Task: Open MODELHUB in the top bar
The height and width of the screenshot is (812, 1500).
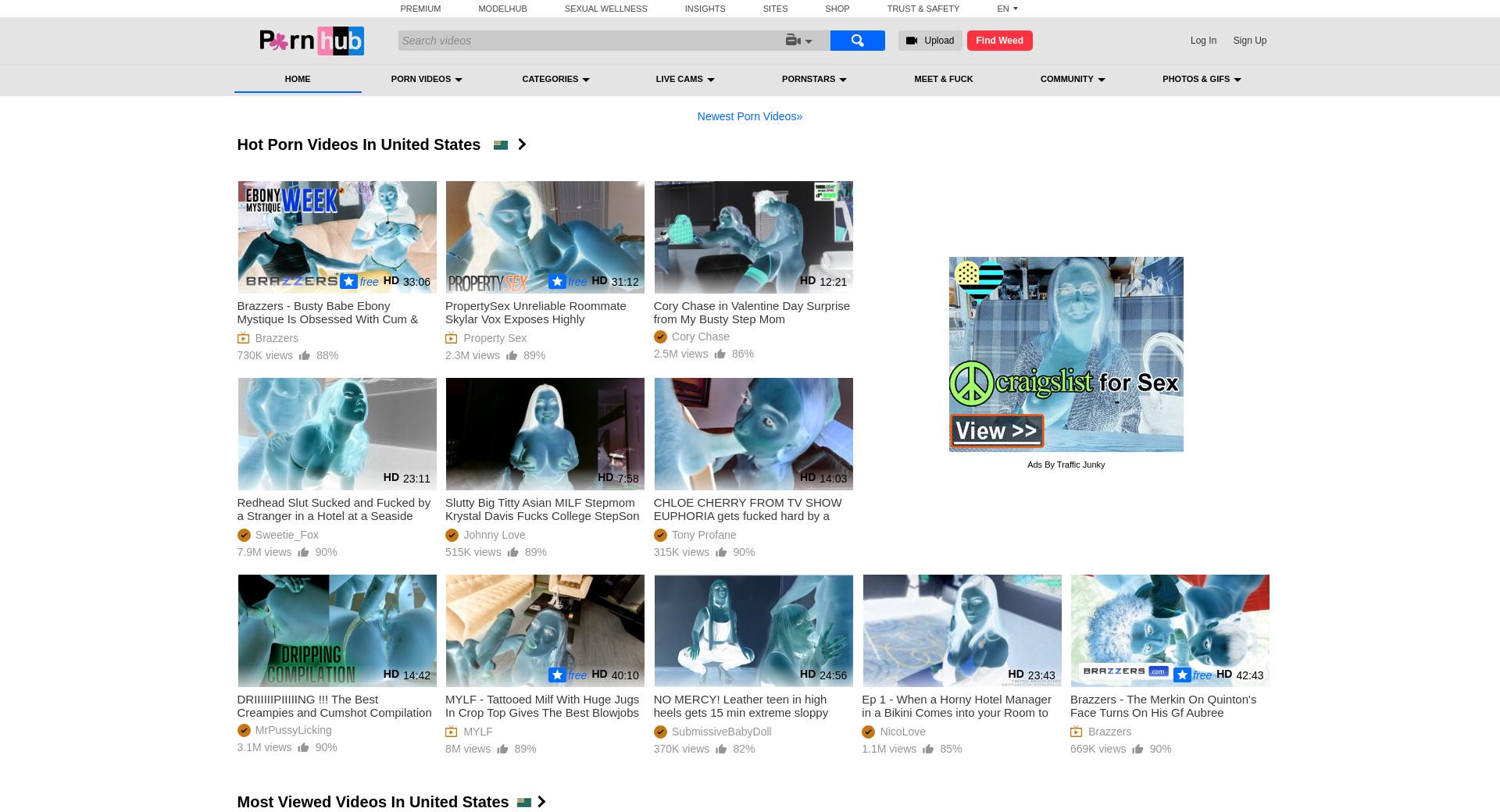Action: coord(502,9)
